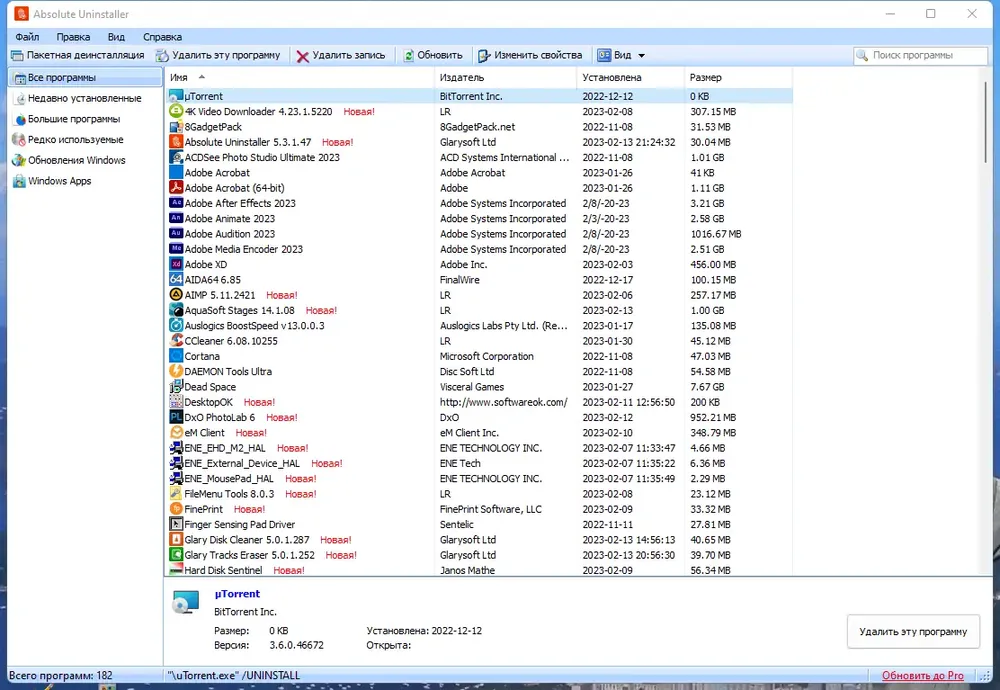Click the 1016.67 MB size cell
The width and height of the screenshot is (1000, 690).
pyautogui.click(x=716, y=233)
